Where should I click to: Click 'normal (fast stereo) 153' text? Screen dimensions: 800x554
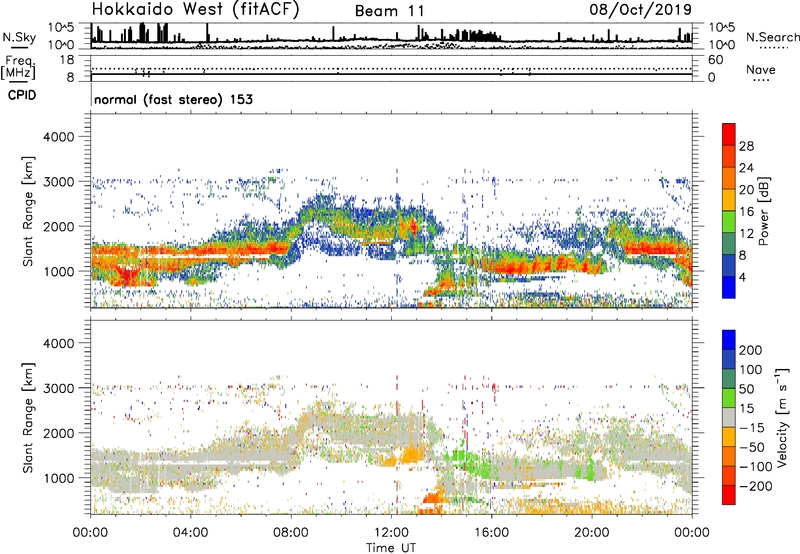pos(173,99)
